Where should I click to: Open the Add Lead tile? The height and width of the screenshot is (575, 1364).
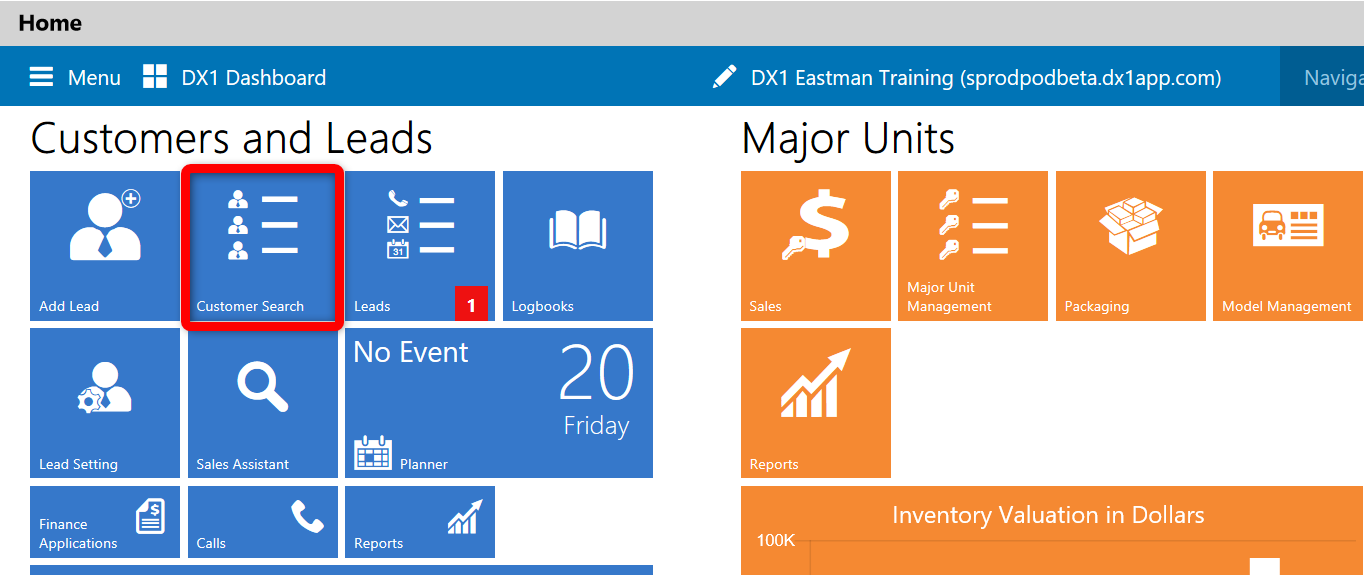tap(105, 246)
